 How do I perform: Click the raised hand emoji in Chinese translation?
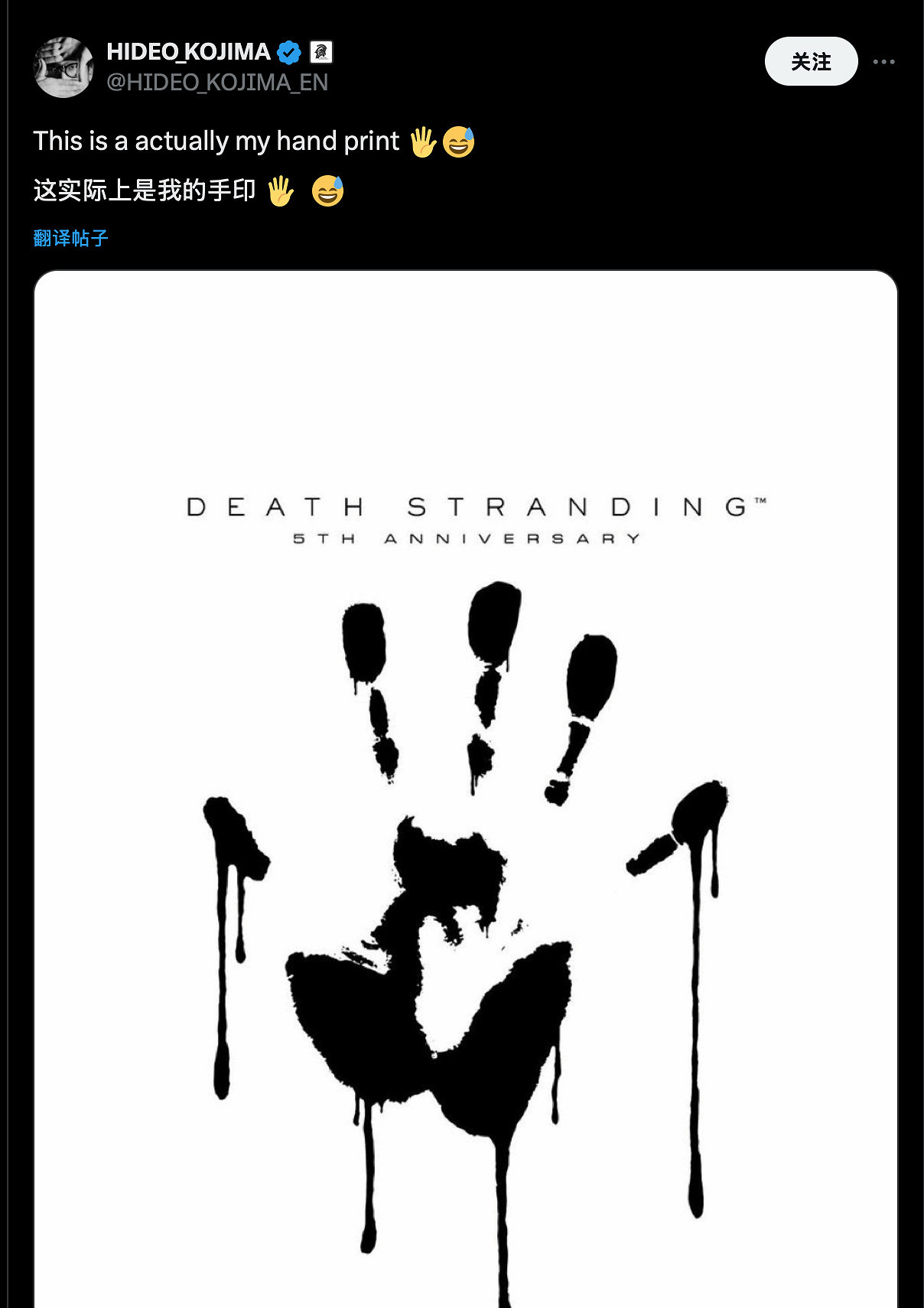(x=281, y=190)
